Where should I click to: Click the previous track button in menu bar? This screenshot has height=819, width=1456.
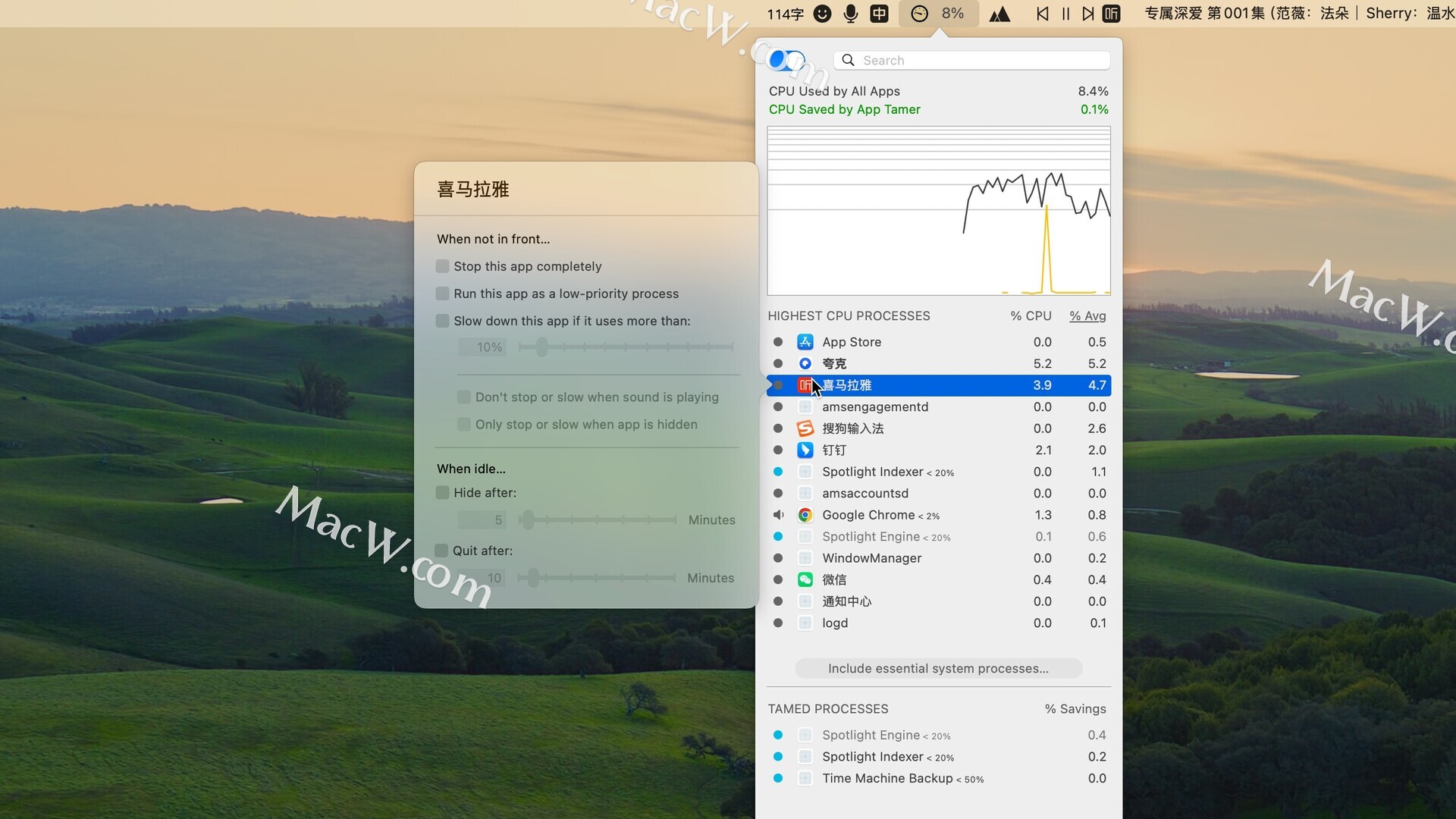click(1043, 14)
